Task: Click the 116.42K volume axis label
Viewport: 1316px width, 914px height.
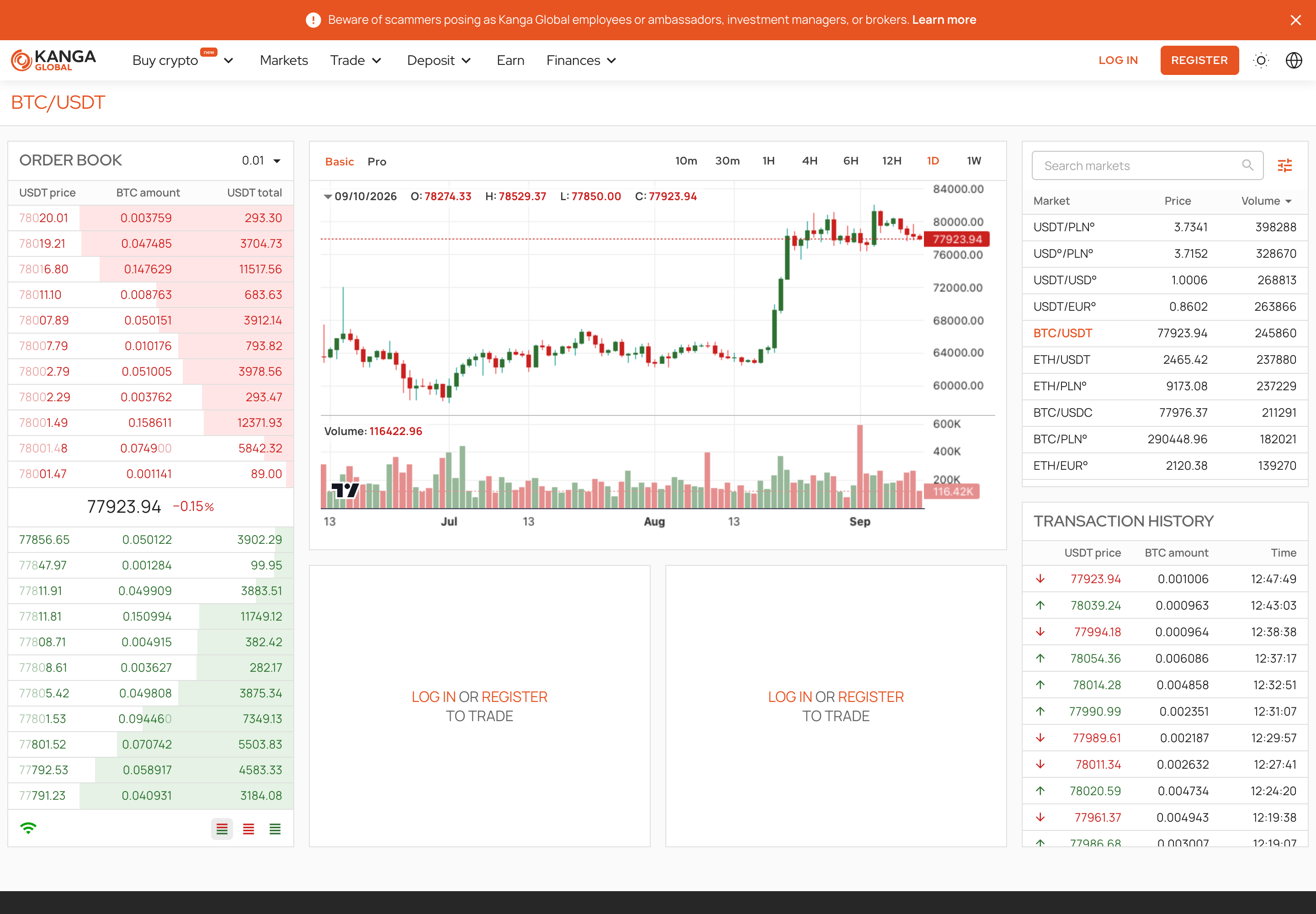Action: [x=952, y=491]
